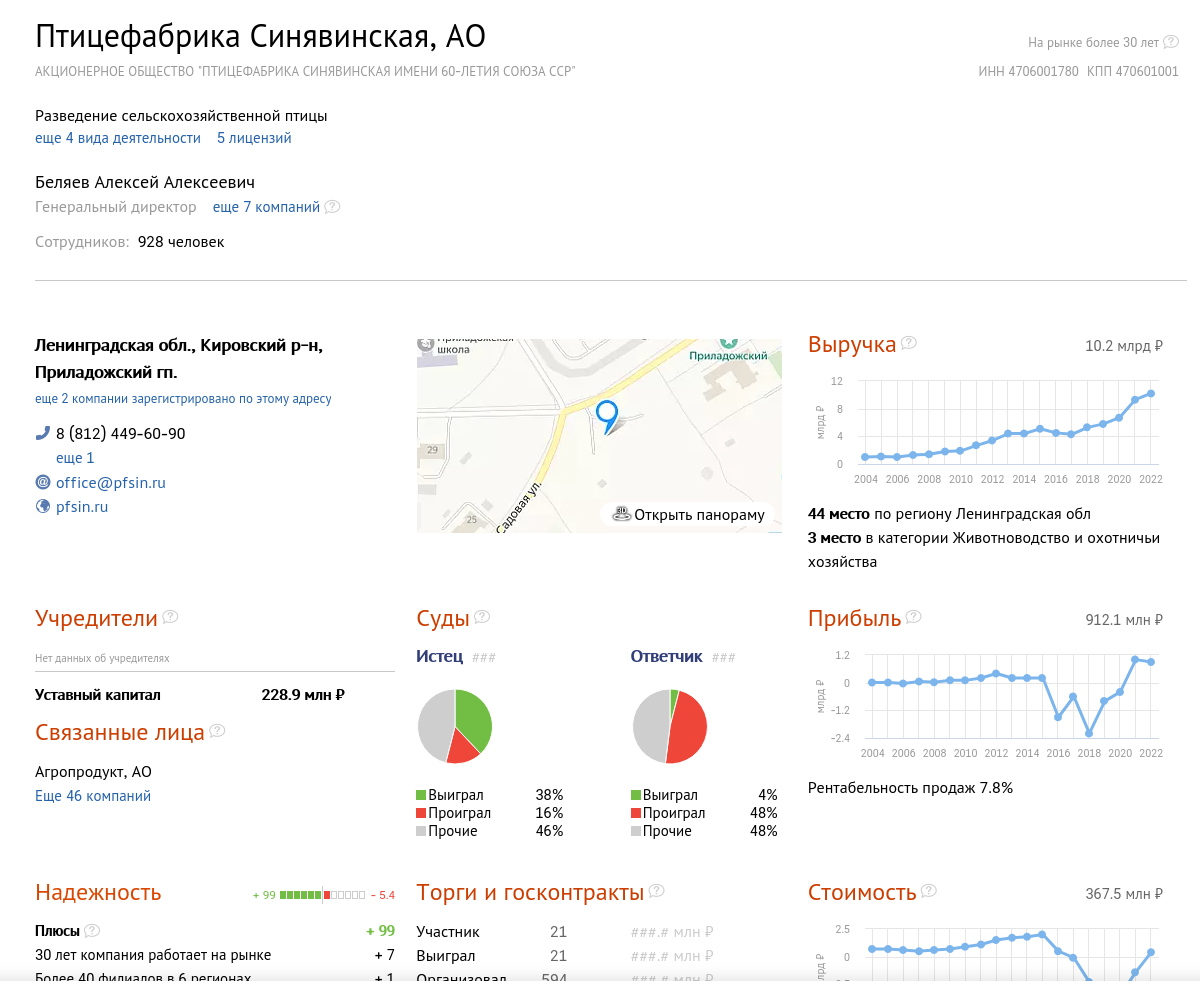The height and width of the screenshot is (984, 1200).
Task: Click help icon next to Учредители heading
Action: click(x=170, y=617)
